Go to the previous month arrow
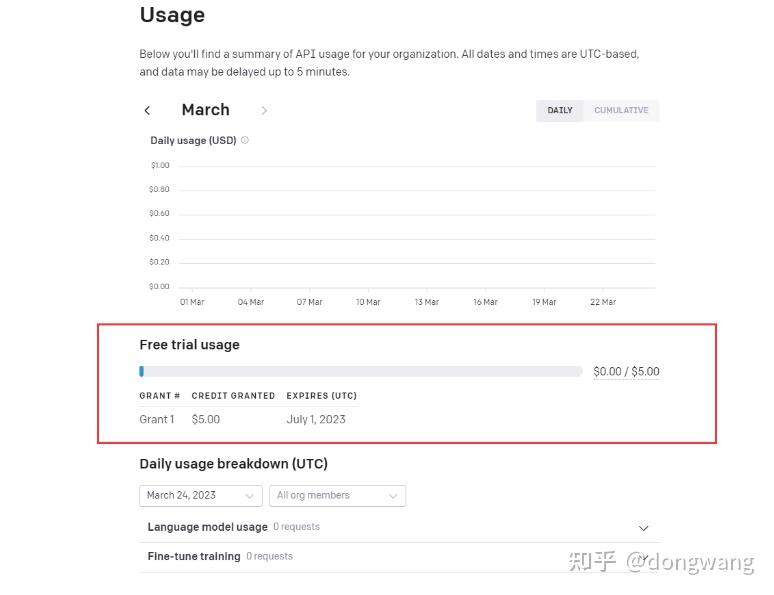The width and height of the screenshot is (774, 595). (148, 111)
